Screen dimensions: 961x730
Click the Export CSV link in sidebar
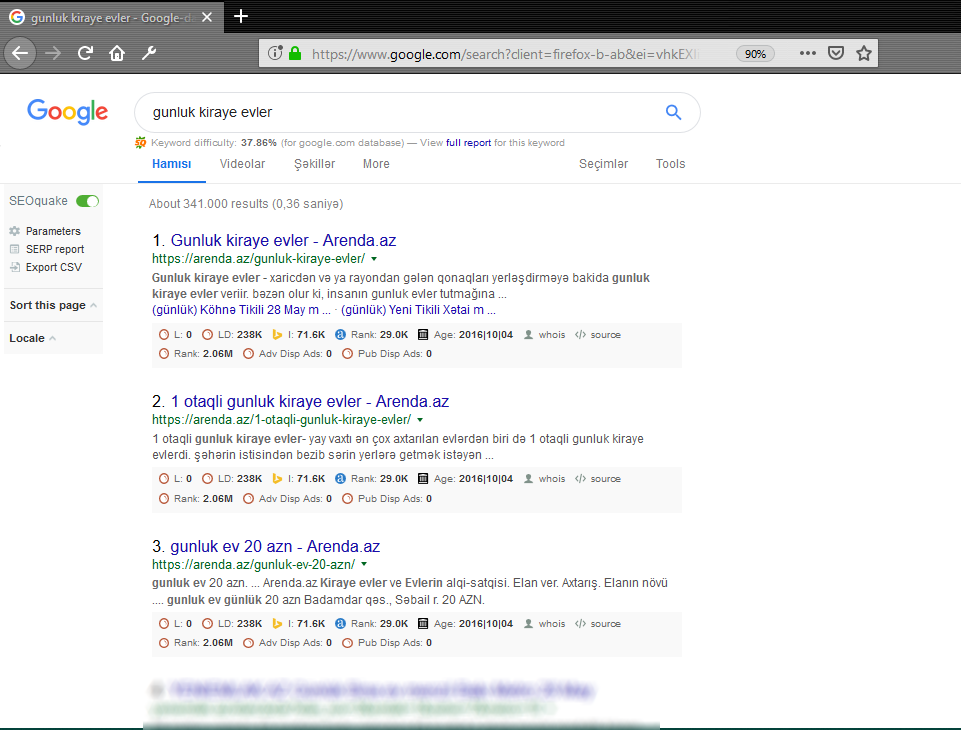pos(53,267)
